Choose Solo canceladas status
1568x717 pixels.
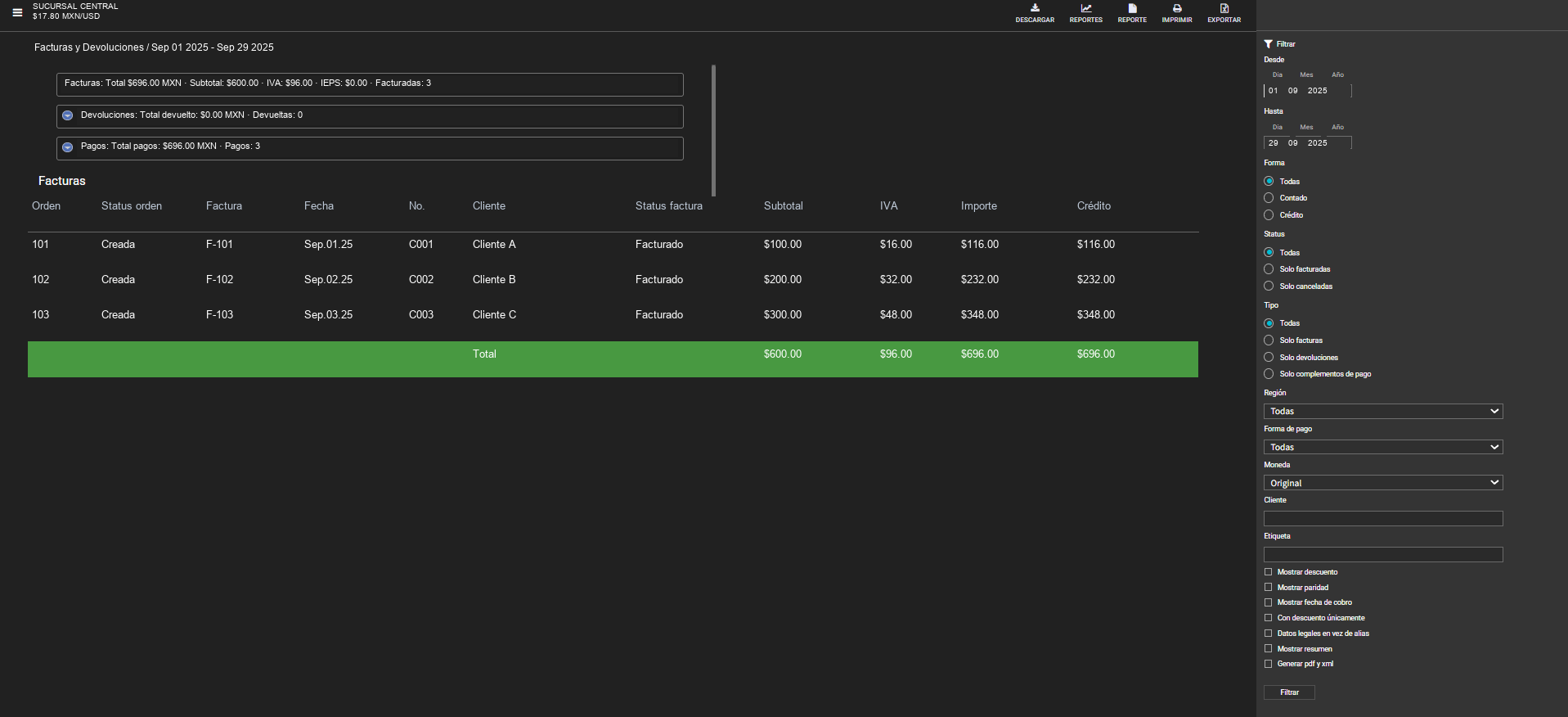click(1269, 286)
